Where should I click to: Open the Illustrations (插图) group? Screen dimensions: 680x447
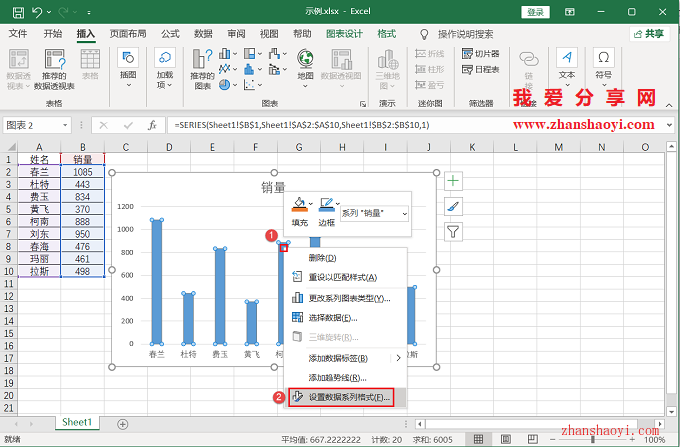pos(128,69)
